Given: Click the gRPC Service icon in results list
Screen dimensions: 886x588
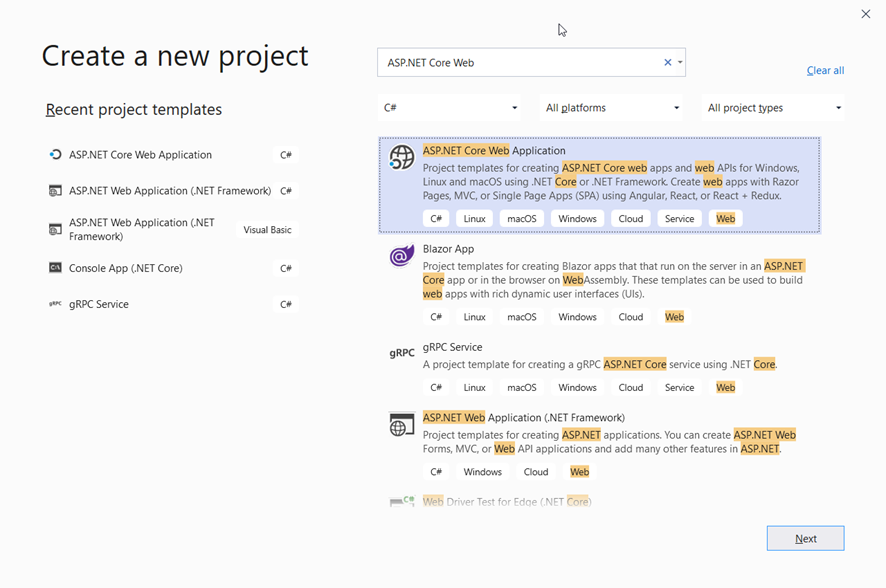Looking at the screenshot, I should (402, 353).
